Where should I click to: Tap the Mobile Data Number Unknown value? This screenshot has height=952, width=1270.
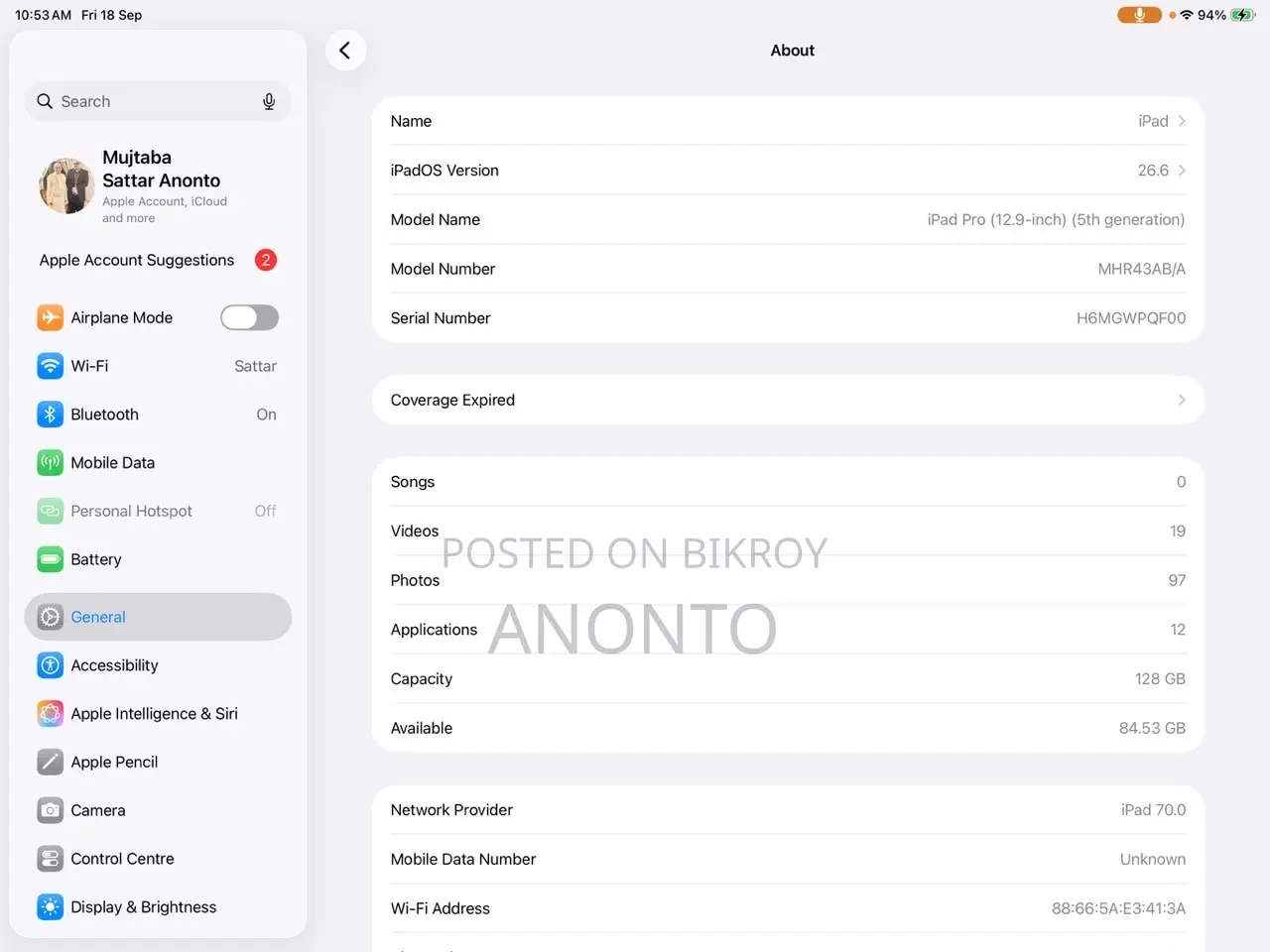(1153, 860)
